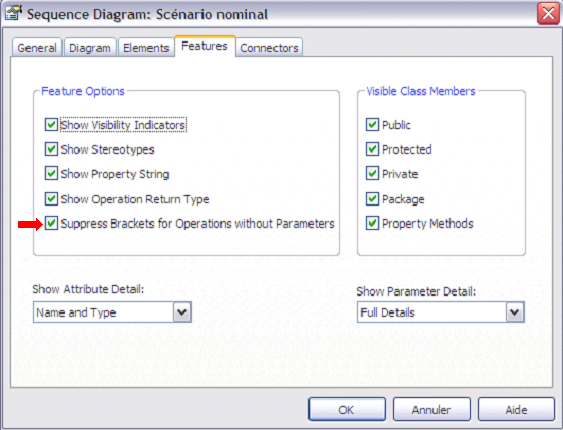Confirm settings with OK button
This screenshot has height=430, width=563.
(346, 409)
